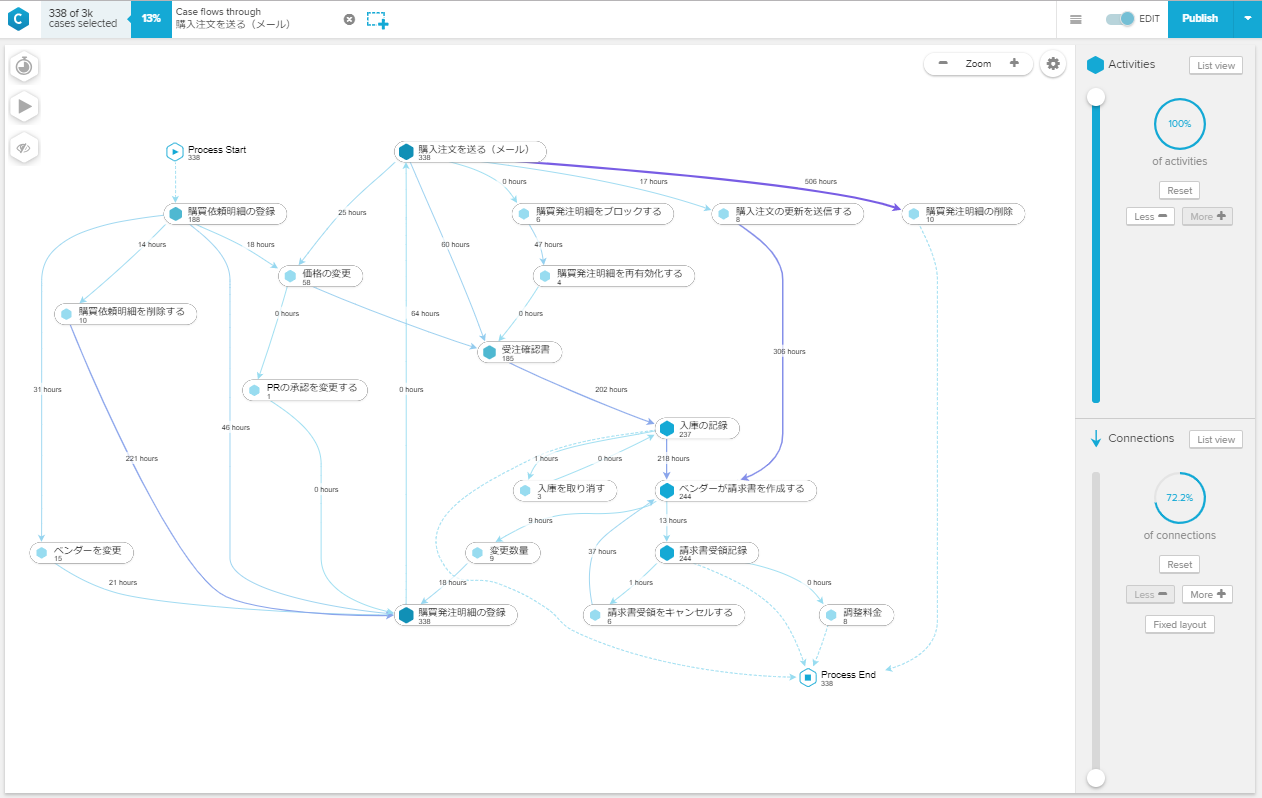1262x798 pixels.
Task: Select the ベンダーが請求書を作成する node
Action: (x=736, y=491)
